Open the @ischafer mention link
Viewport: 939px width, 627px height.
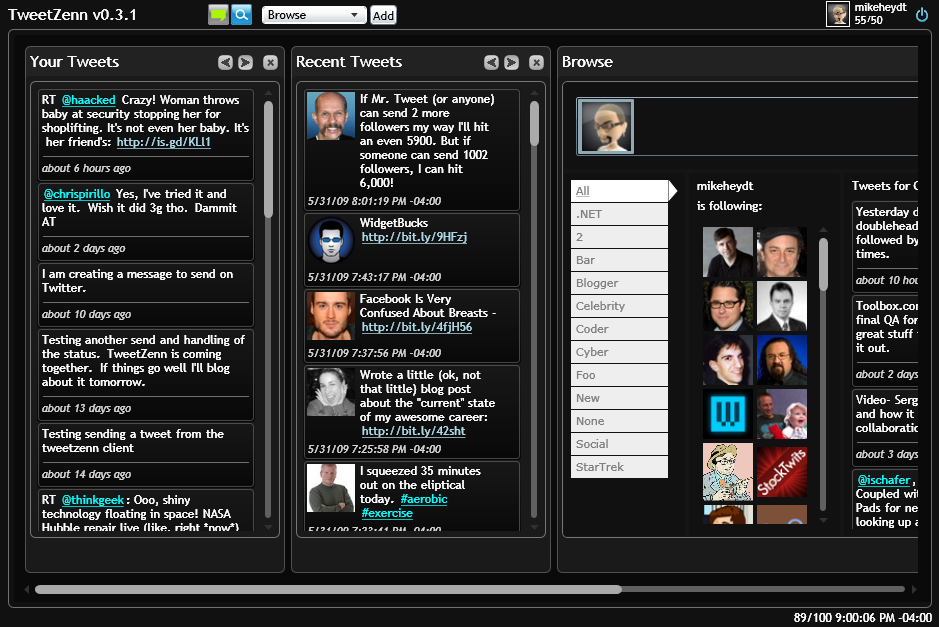884,480
